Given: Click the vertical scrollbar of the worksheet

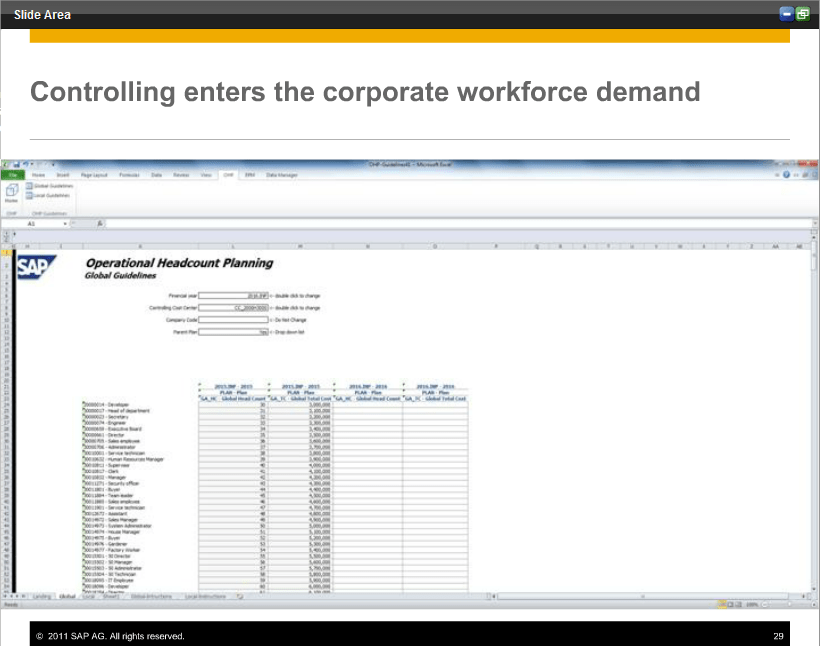Looking at the screenshot, I should pos(815,400).
